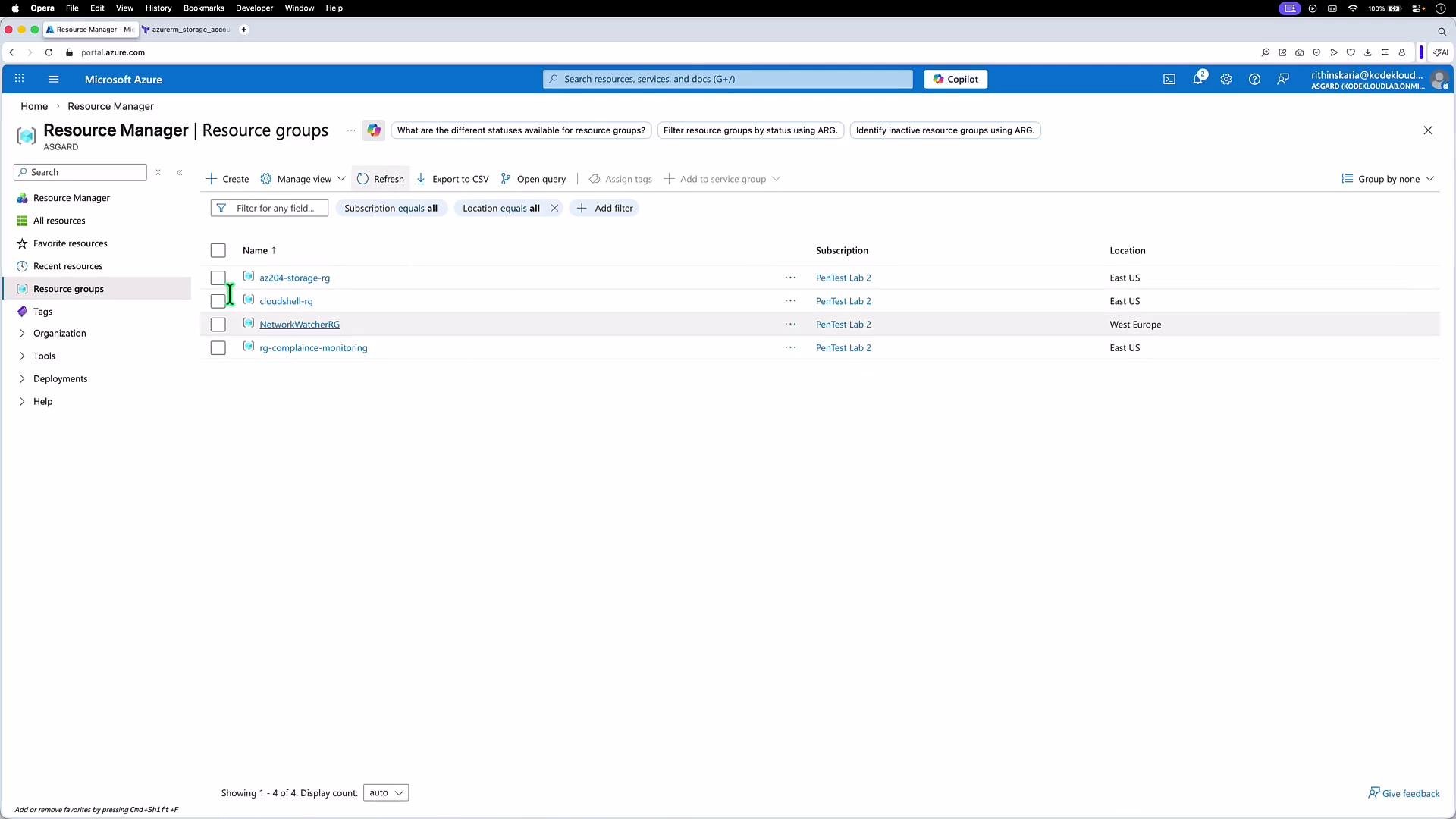
Task: Click Open query
Action: click(534, 180)
